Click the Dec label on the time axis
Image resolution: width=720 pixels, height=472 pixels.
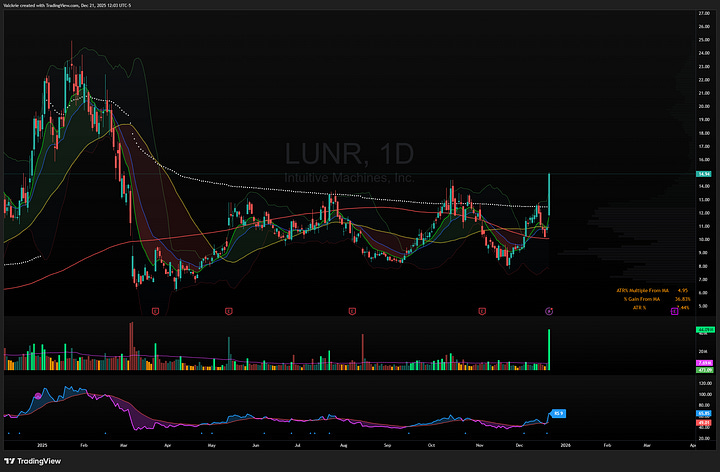pos(519,445)
